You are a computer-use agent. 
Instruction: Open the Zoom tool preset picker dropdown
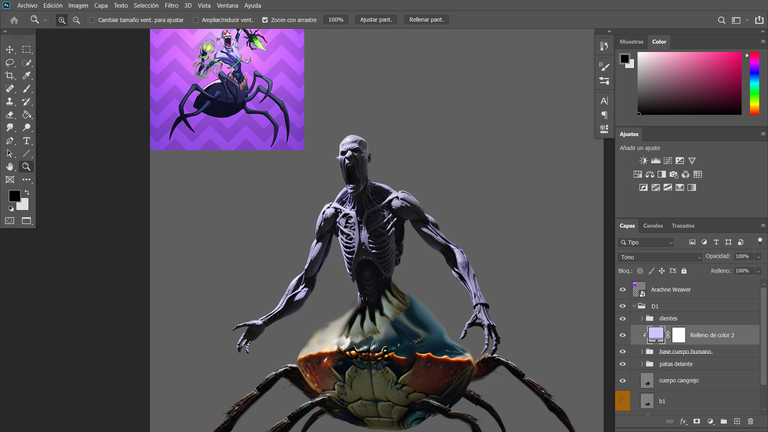pos(46,20)
